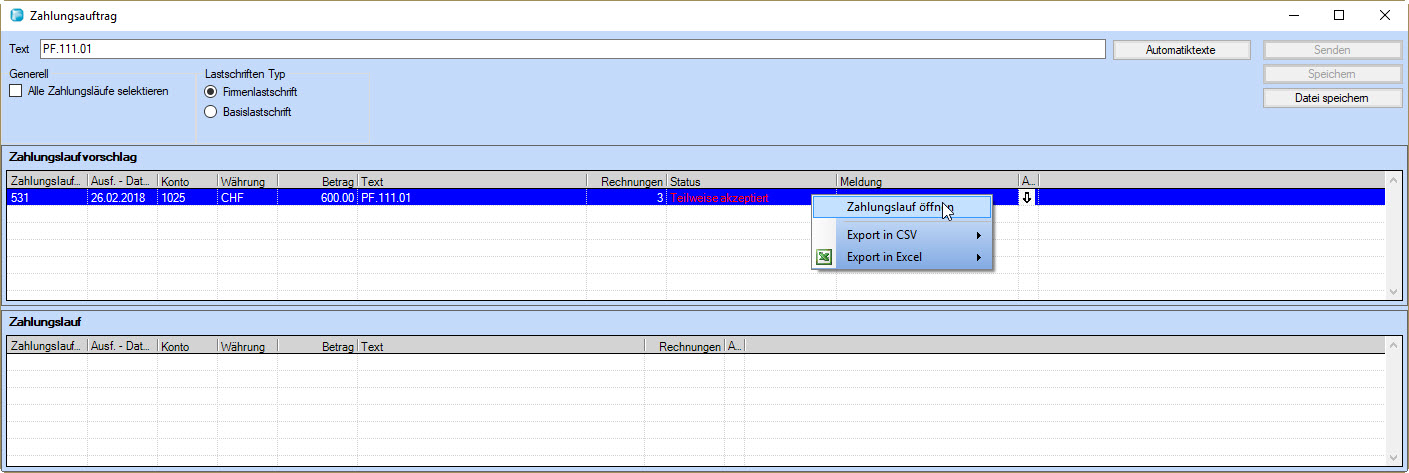The image size is (1409, 473).
Task: Sort by Betrag column in Zahlungslaufvorschlag table
Action: pyautogui.click(x=317, y=181)
